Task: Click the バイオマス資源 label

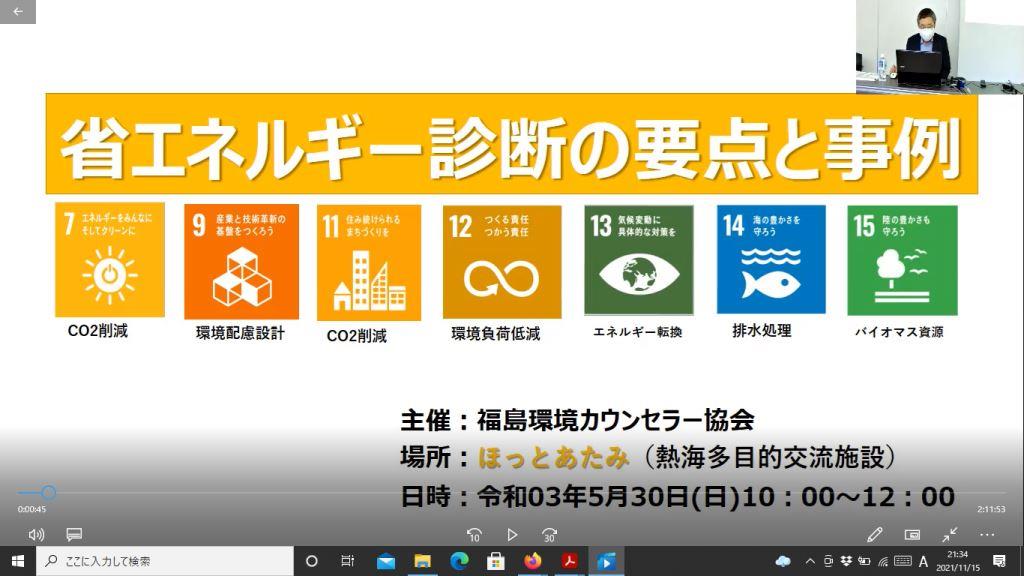Action: tap(899, 332)
